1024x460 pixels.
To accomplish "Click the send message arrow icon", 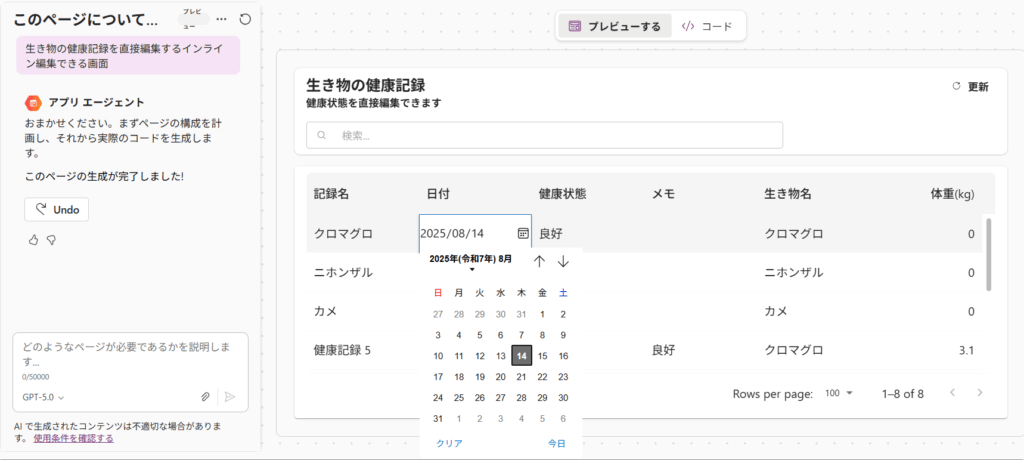I will [230, 397].
